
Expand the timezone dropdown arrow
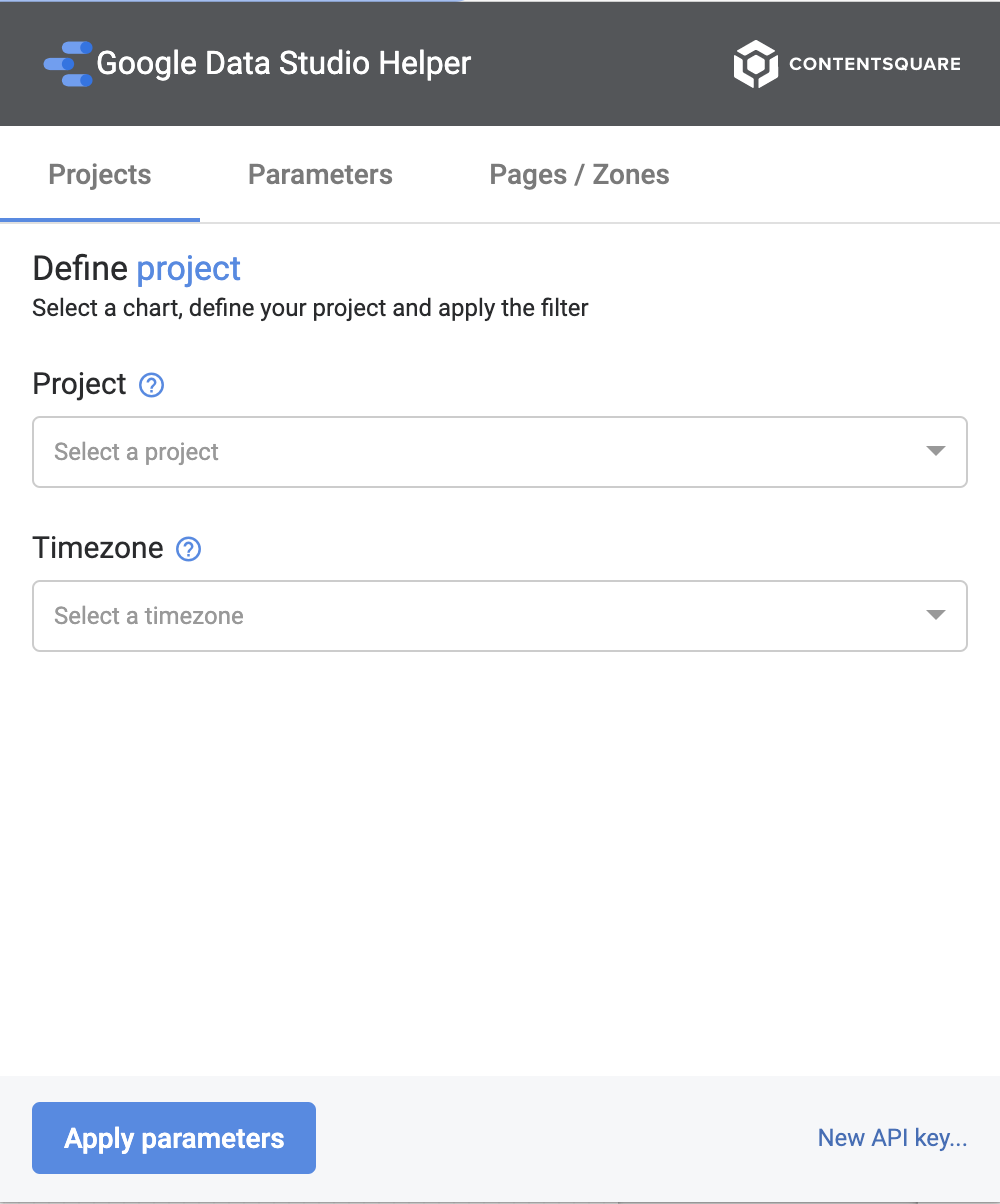[936, 616]
